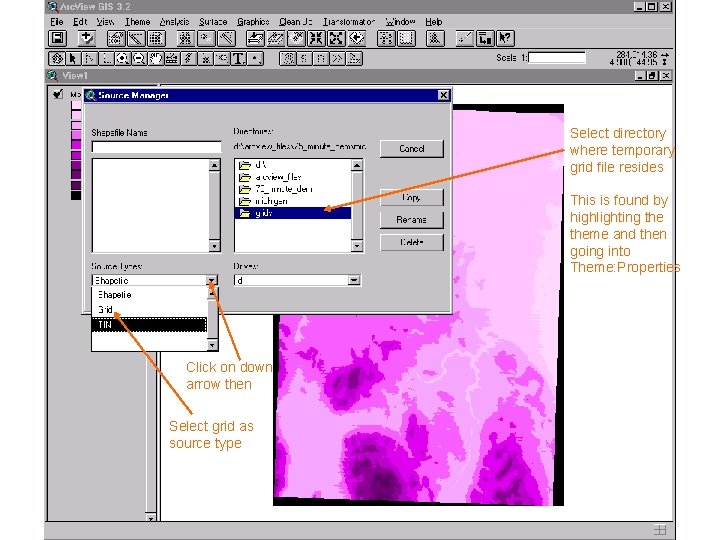Click the Cancel button in Source Manager
Image resolution: width=720 pixels, height=540 pixels.
(412, 149)
